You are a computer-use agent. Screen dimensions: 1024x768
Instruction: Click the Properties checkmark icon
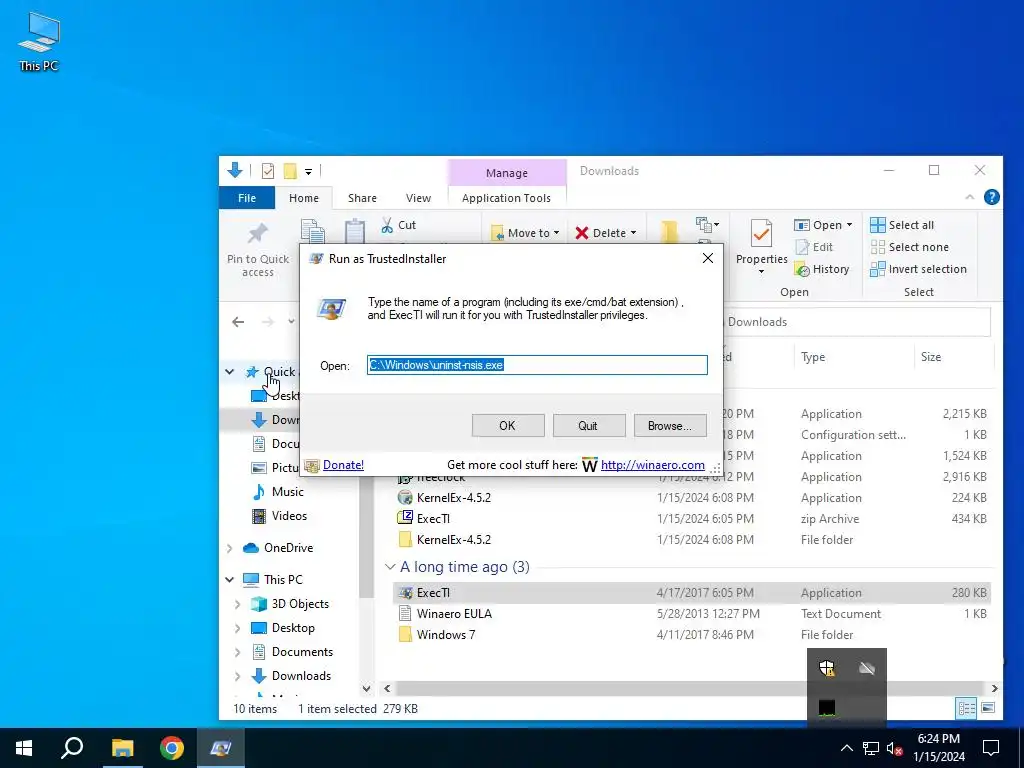pos(761,234)
